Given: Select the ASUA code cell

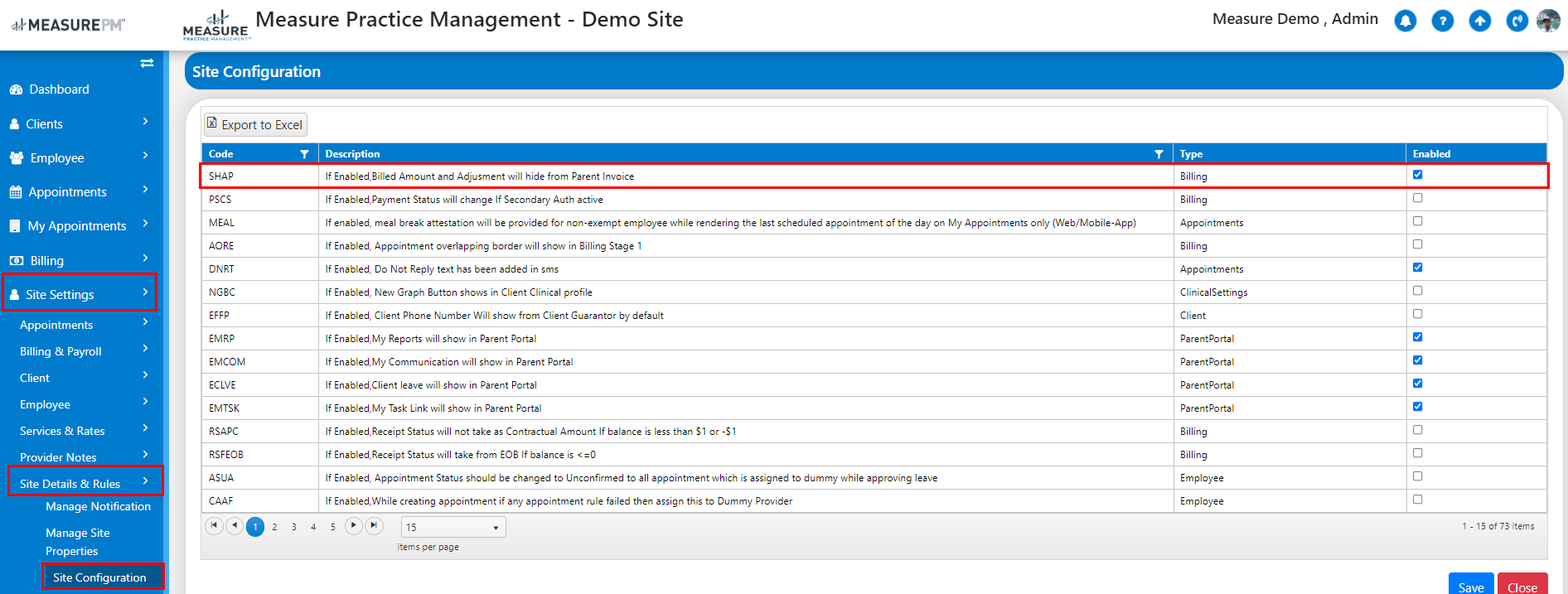Looking at the screenshot, I should point(260,478).
